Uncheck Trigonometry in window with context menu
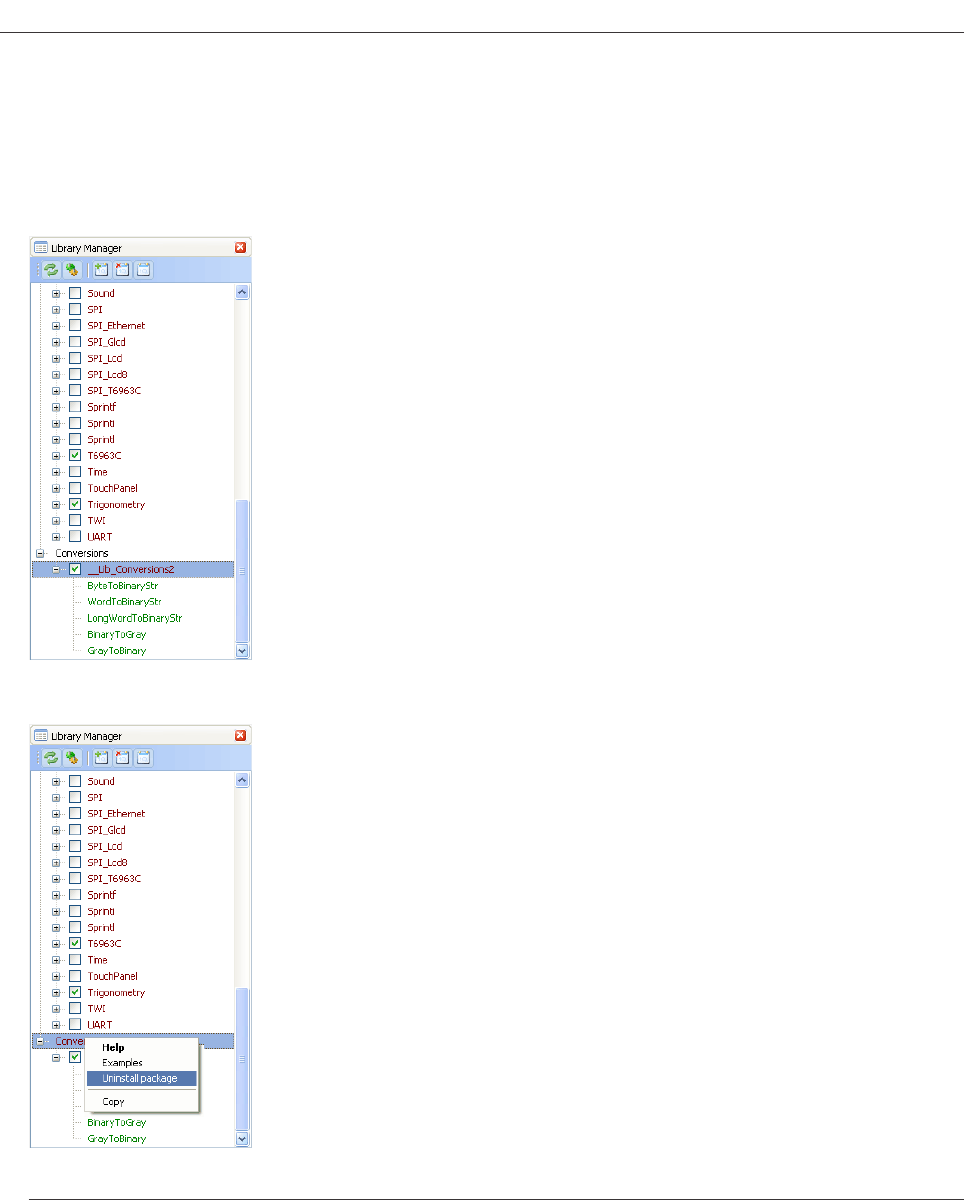 [x=75, y=992]
